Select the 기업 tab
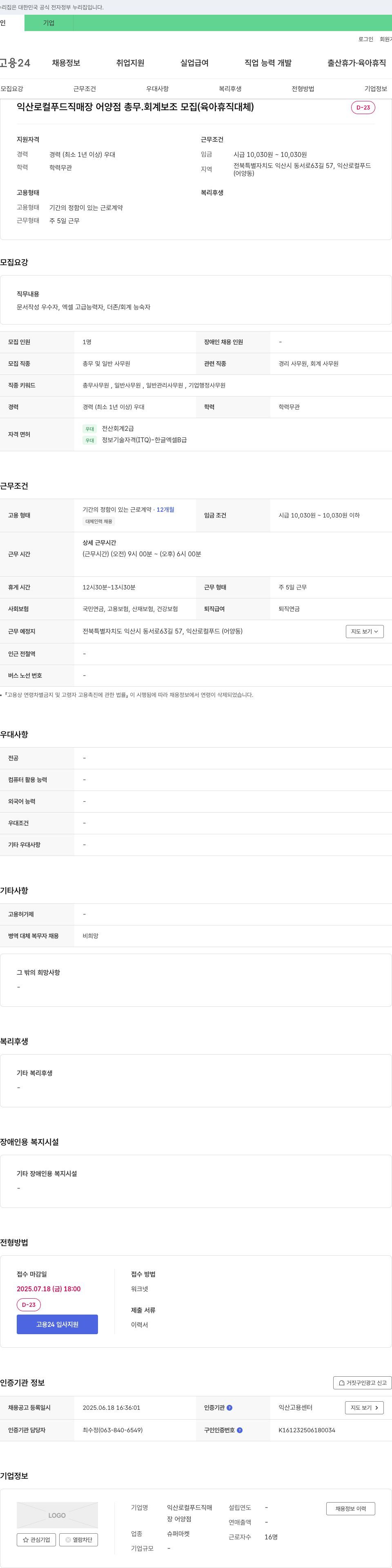 (49, 23)
